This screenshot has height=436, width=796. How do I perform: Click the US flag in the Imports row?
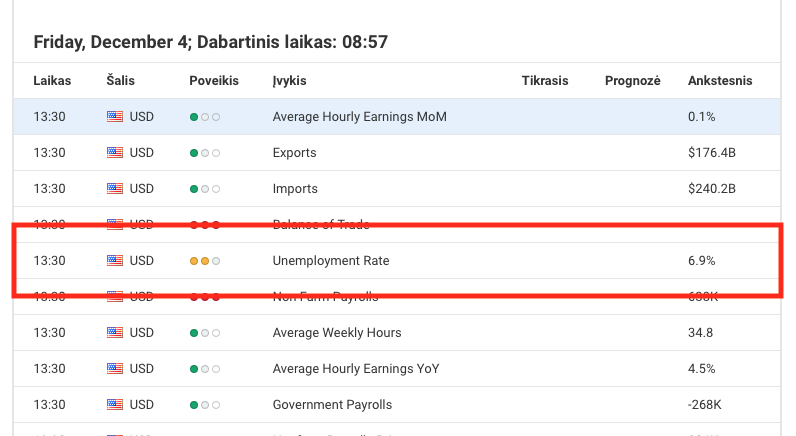pyautogui.click(x=115, y=189)
